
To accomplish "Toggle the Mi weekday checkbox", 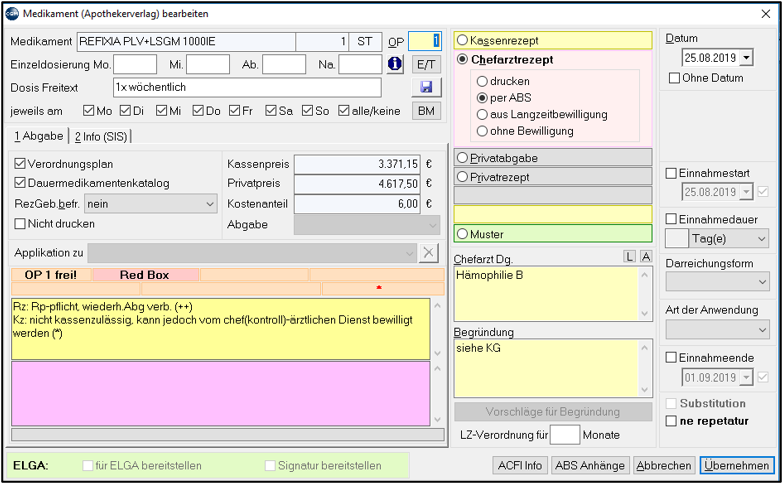I will [161, 110].
